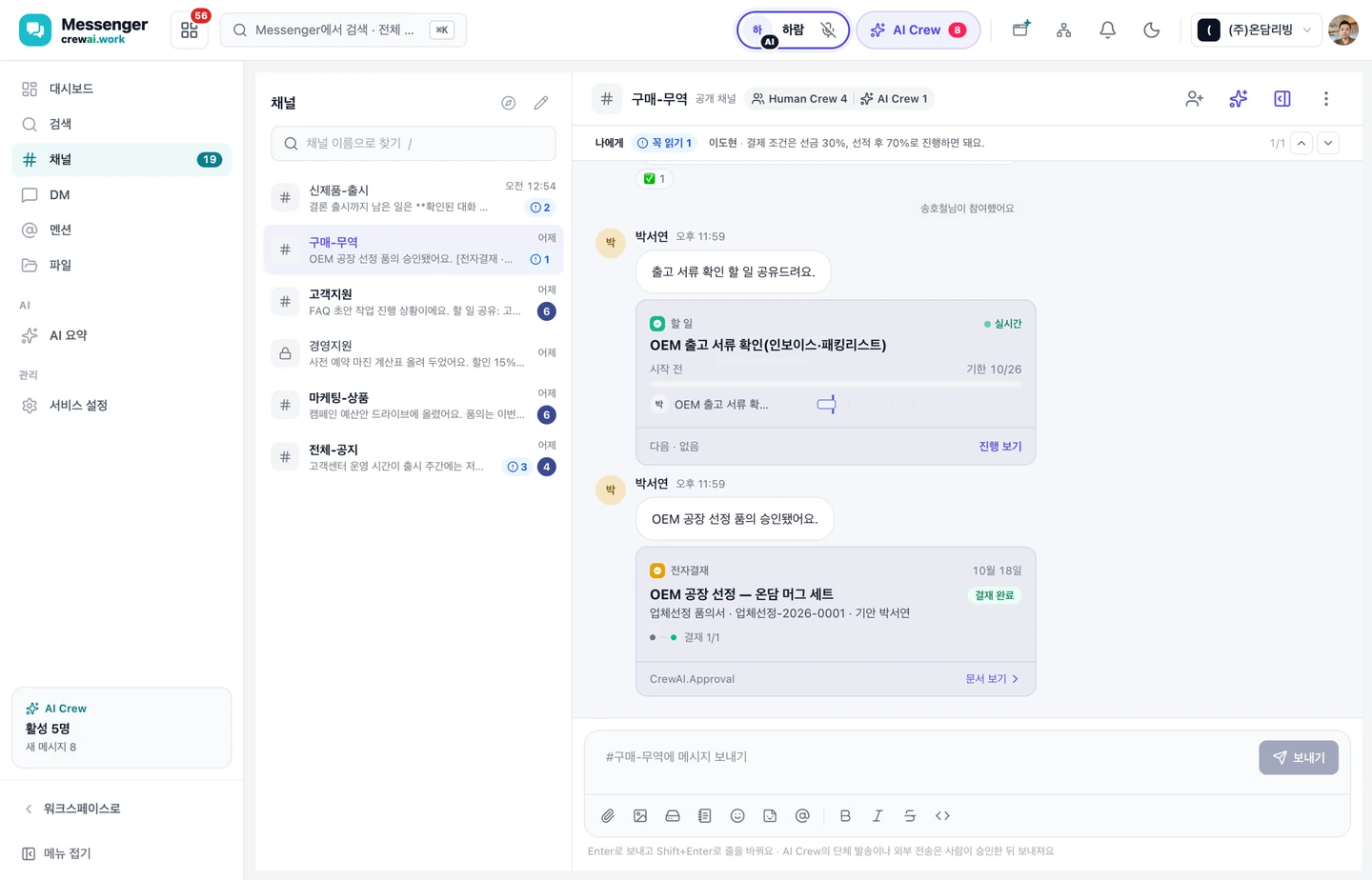1372x880 pixels.
Task: Go to previous pinned message arrow
Action: 1301,143
